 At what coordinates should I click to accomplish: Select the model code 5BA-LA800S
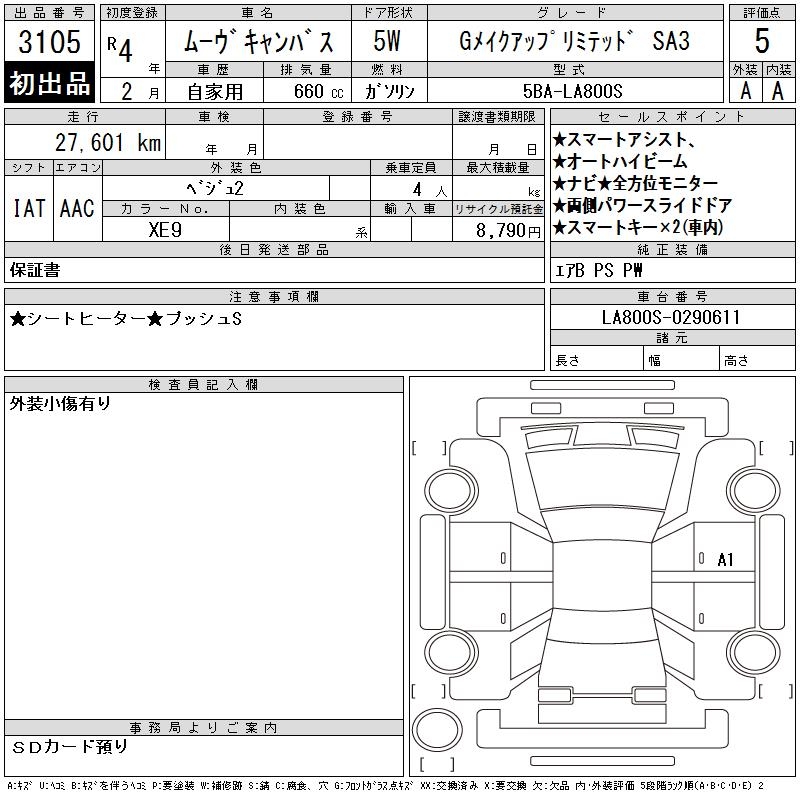click(573, 91)
